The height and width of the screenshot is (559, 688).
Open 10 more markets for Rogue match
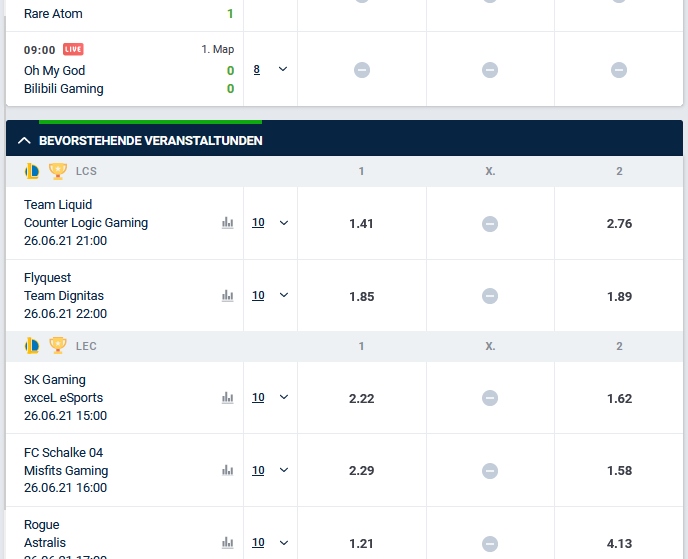(x=258, y=543)
